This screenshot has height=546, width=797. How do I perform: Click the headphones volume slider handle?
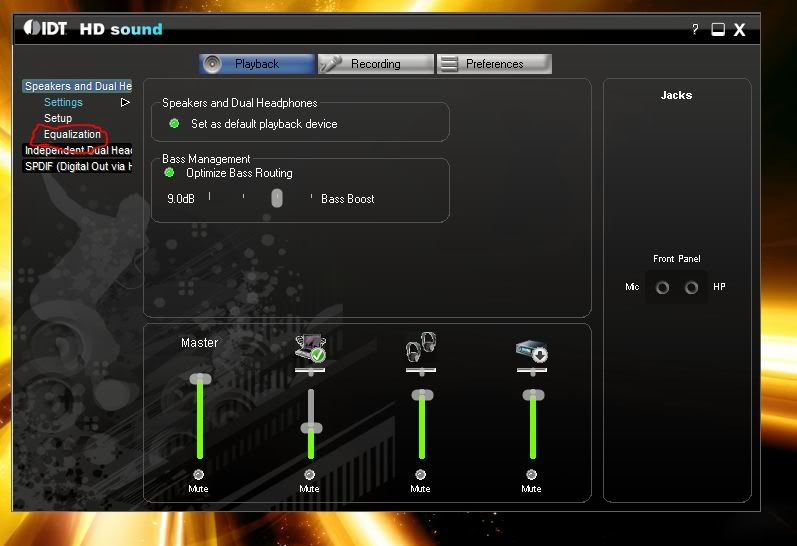(x=422, y=395)
